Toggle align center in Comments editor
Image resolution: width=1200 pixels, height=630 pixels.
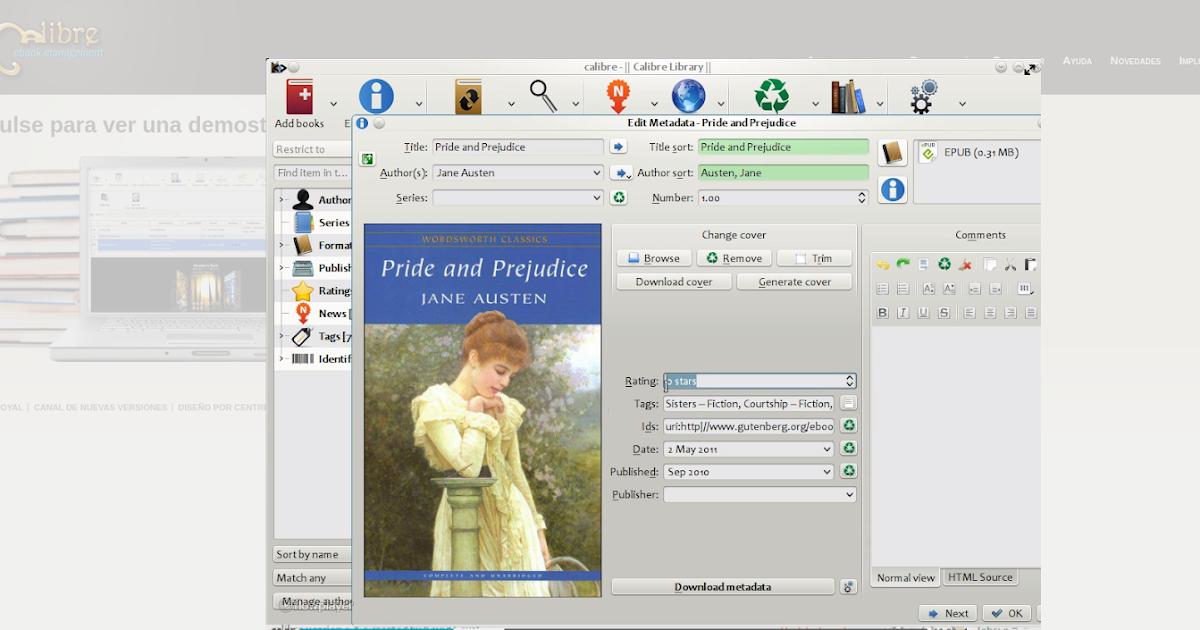[990, 313]
